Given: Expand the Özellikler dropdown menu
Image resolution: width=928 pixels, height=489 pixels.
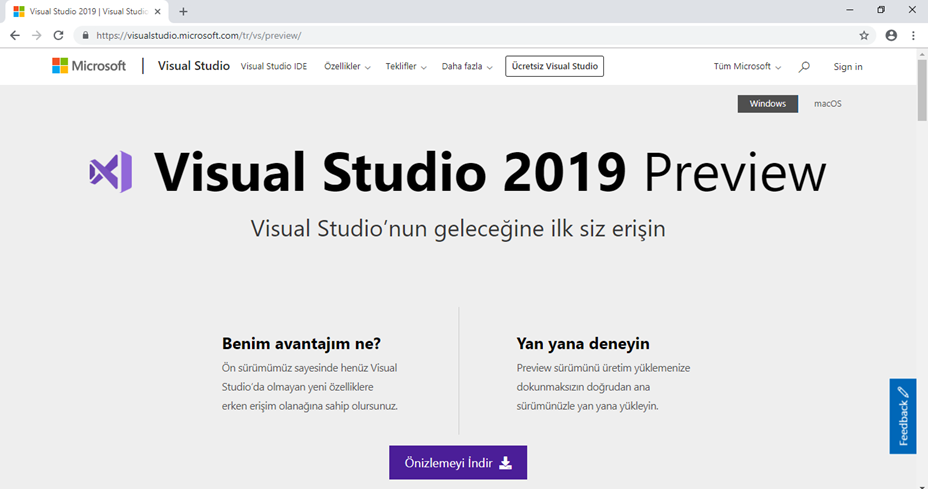Looking at the screenshot, I should click(x=347, y=66).
